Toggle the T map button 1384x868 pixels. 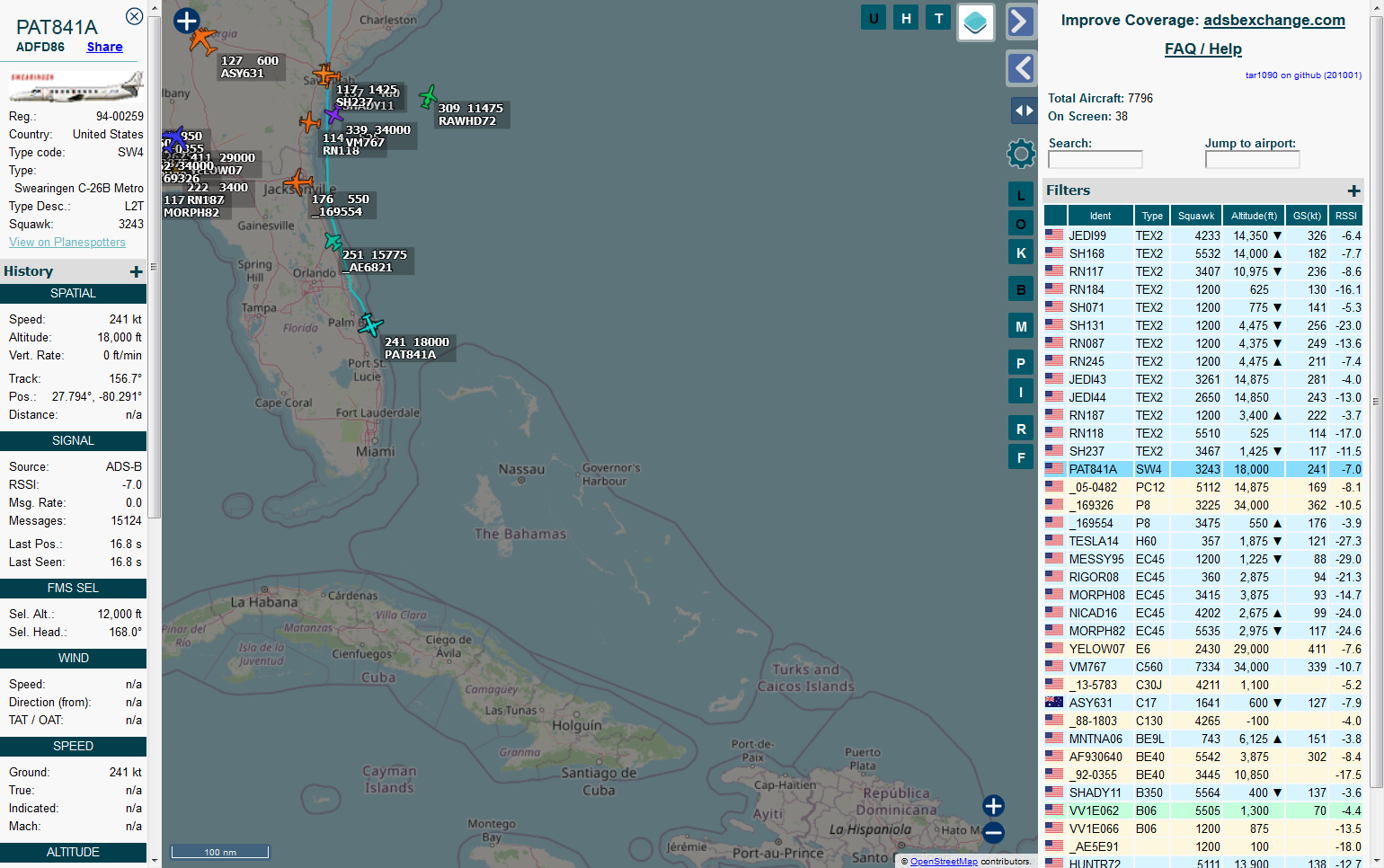pyautogui.click(x=938, y=18)
